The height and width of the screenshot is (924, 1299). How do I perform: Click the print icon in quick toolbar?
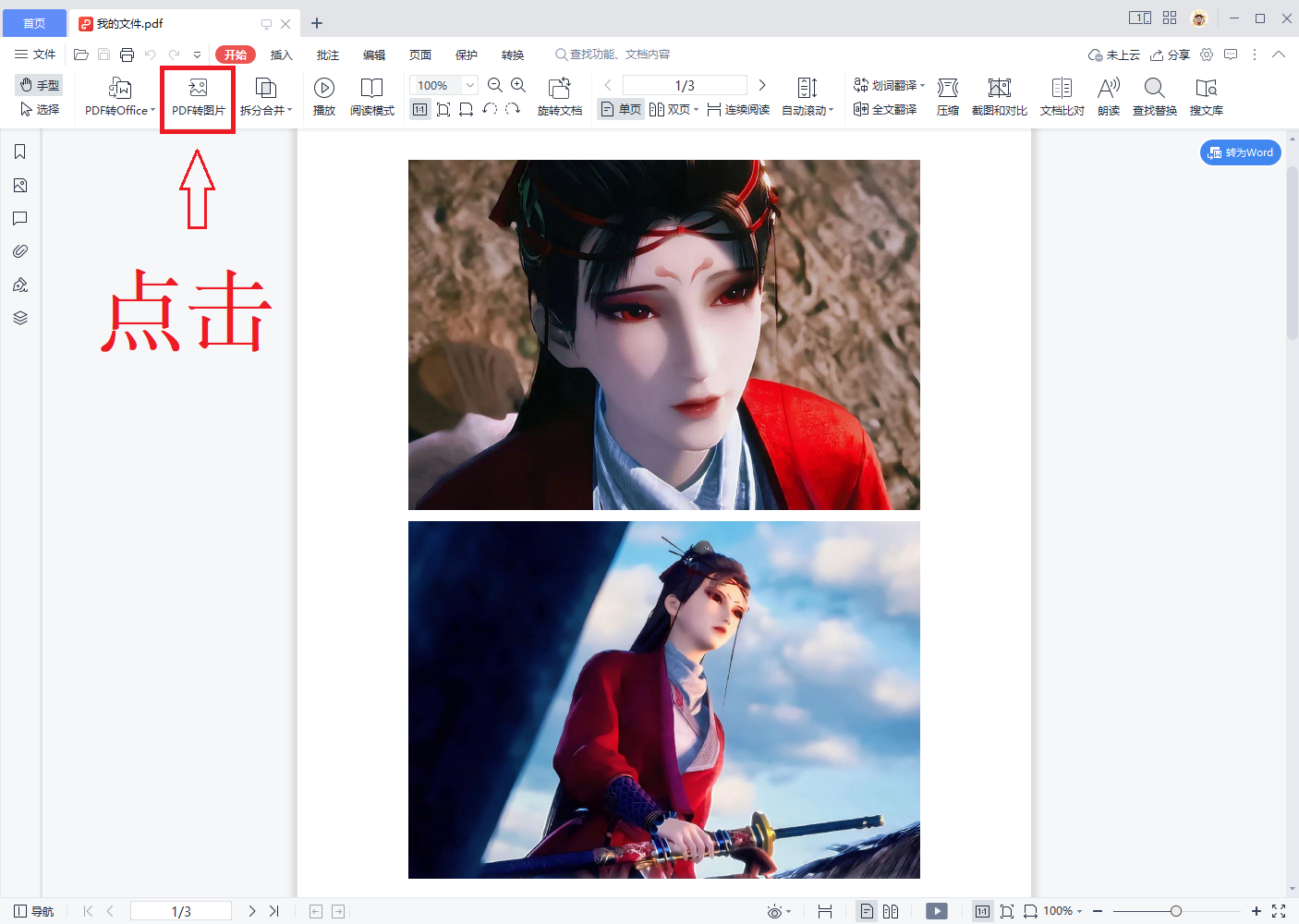click(127, 55)
